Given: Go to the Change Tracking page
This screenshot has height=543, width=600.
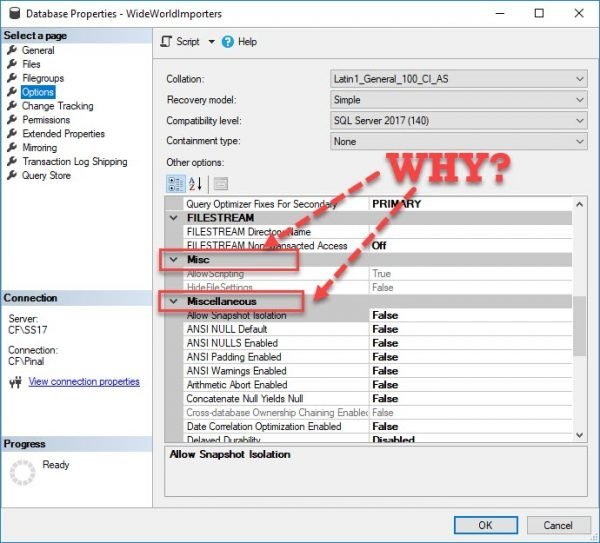Looking at the screenshot, I should pos(57,106).
